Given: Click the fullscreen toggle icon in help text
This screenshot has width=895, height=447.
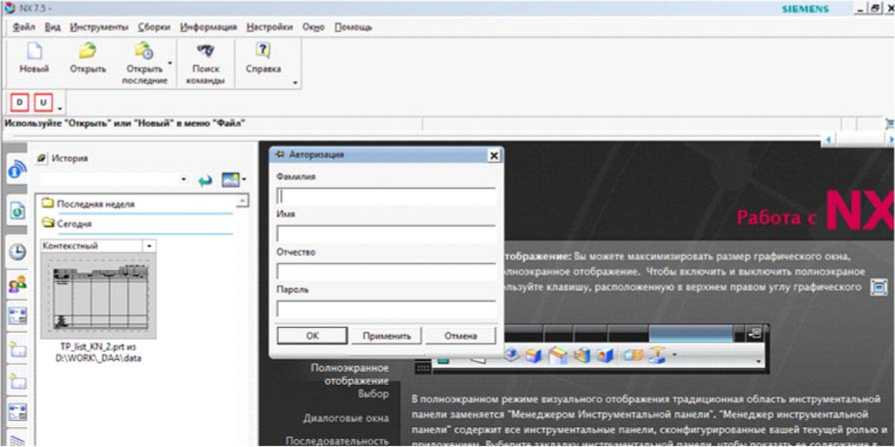Looking at the screenshot, I should (878, 286).
